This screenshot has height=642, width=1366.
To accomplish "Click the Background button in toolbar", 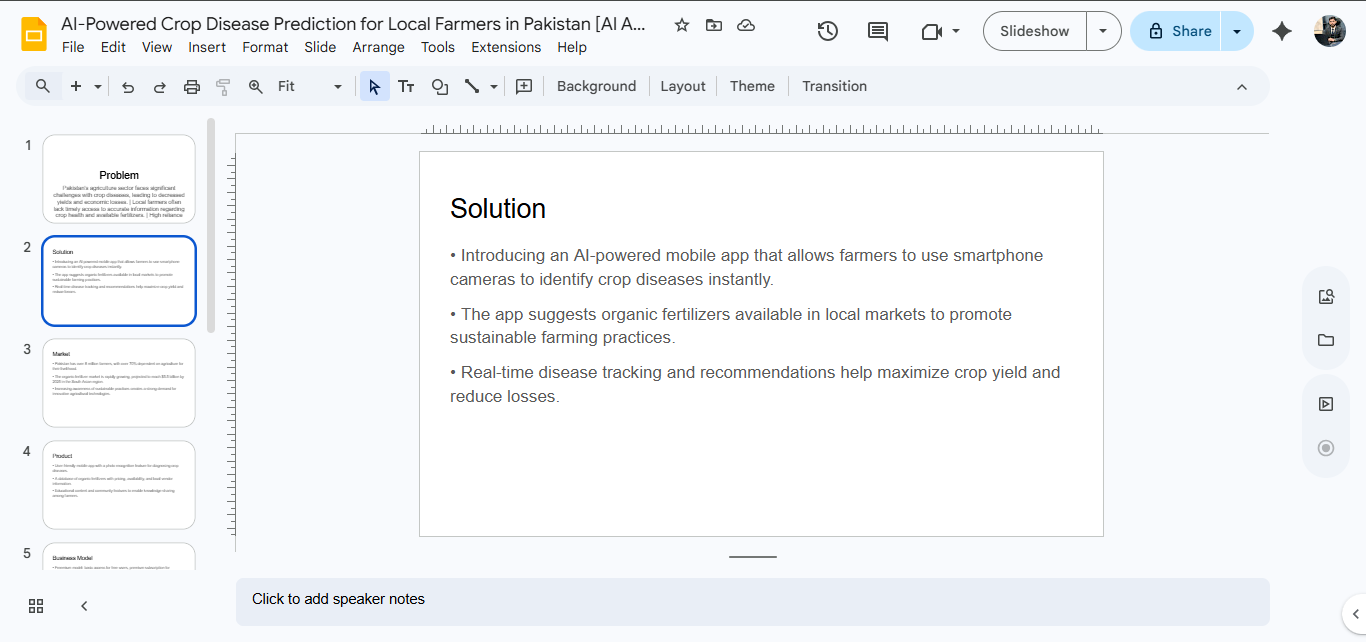I will [x=596, y=87].
